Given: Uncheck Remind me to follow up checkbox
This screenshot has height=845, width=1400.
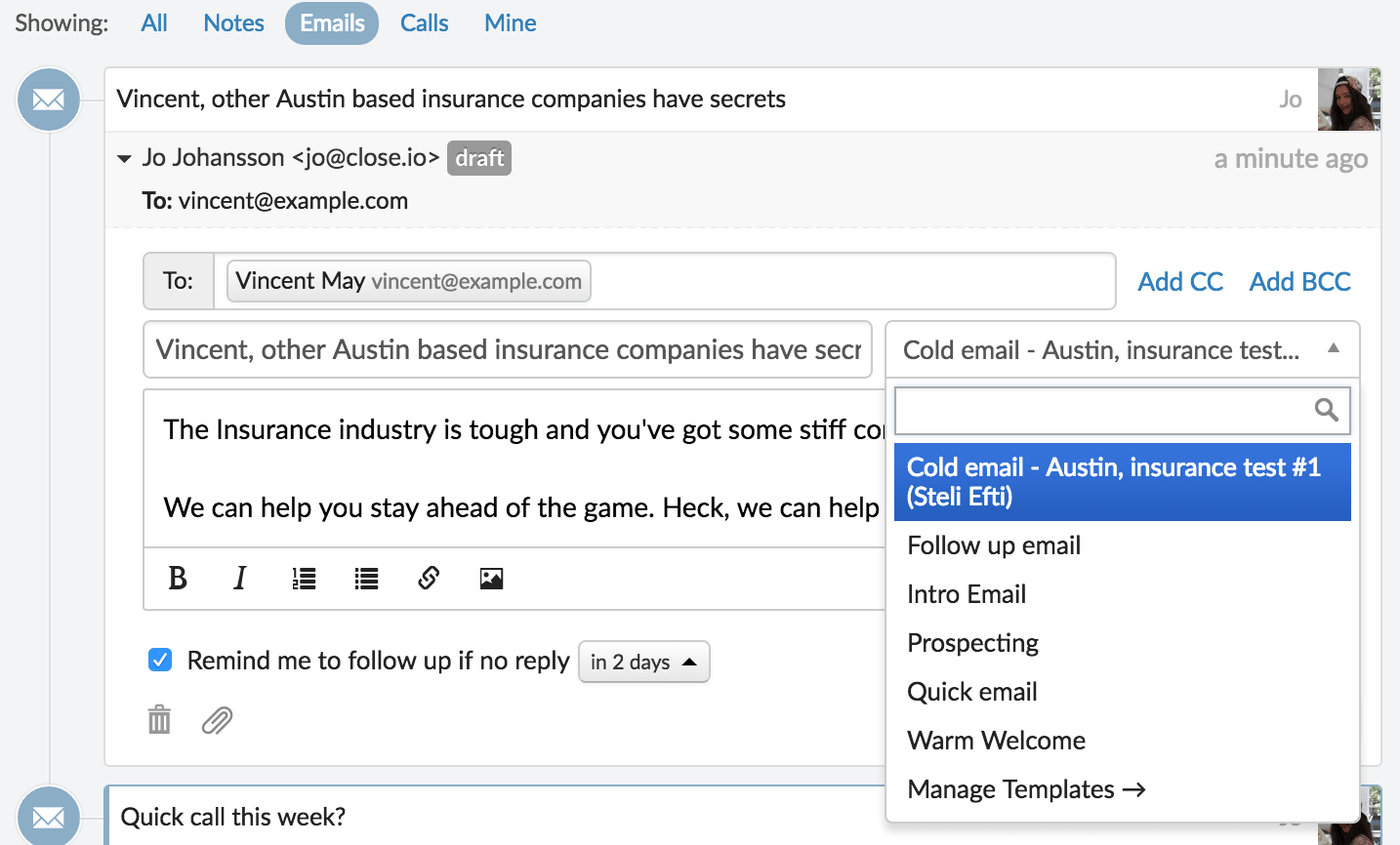Looking at the screenshot, I should tap(160, 661).
